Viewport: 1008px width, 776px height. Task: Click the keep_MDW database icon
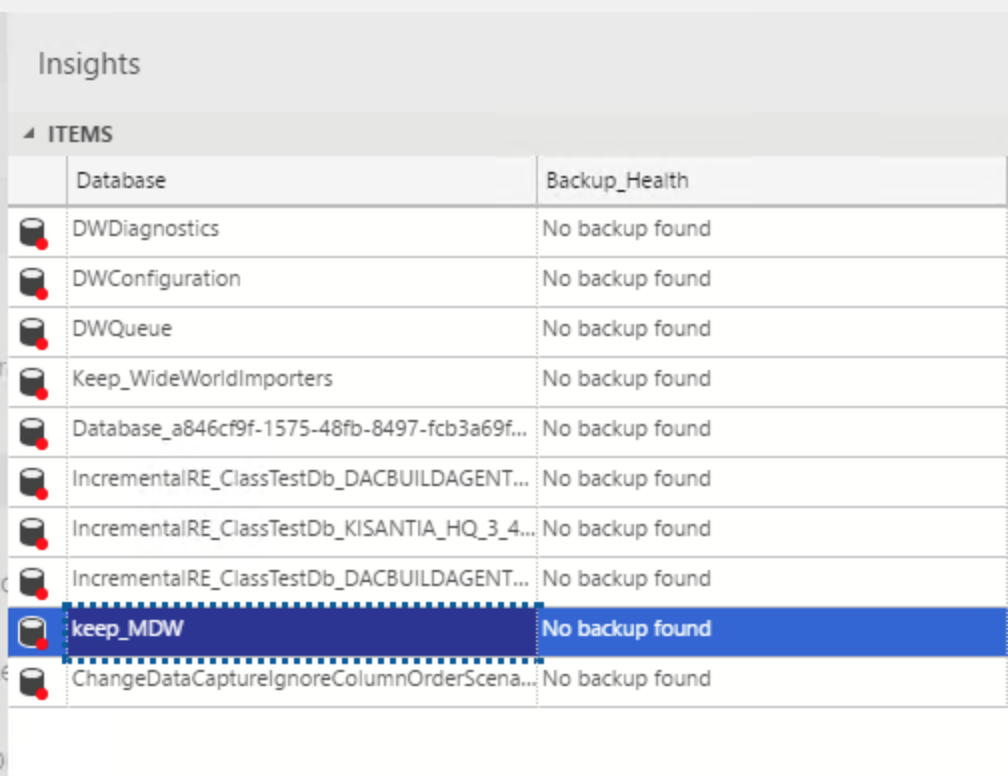click(32, 628)
